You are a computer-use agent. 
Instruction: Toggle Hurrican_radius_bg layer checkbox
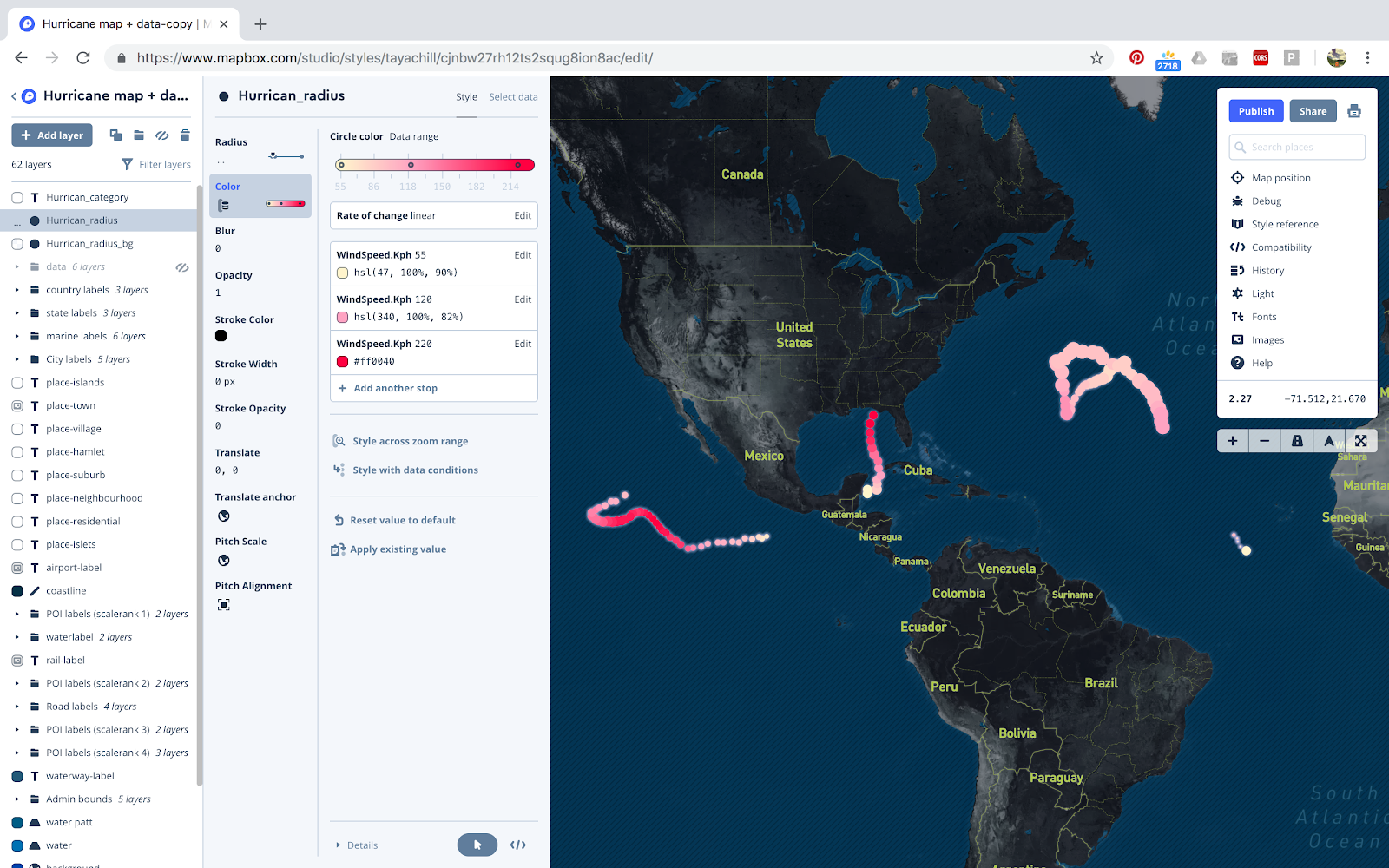point(17,244)
